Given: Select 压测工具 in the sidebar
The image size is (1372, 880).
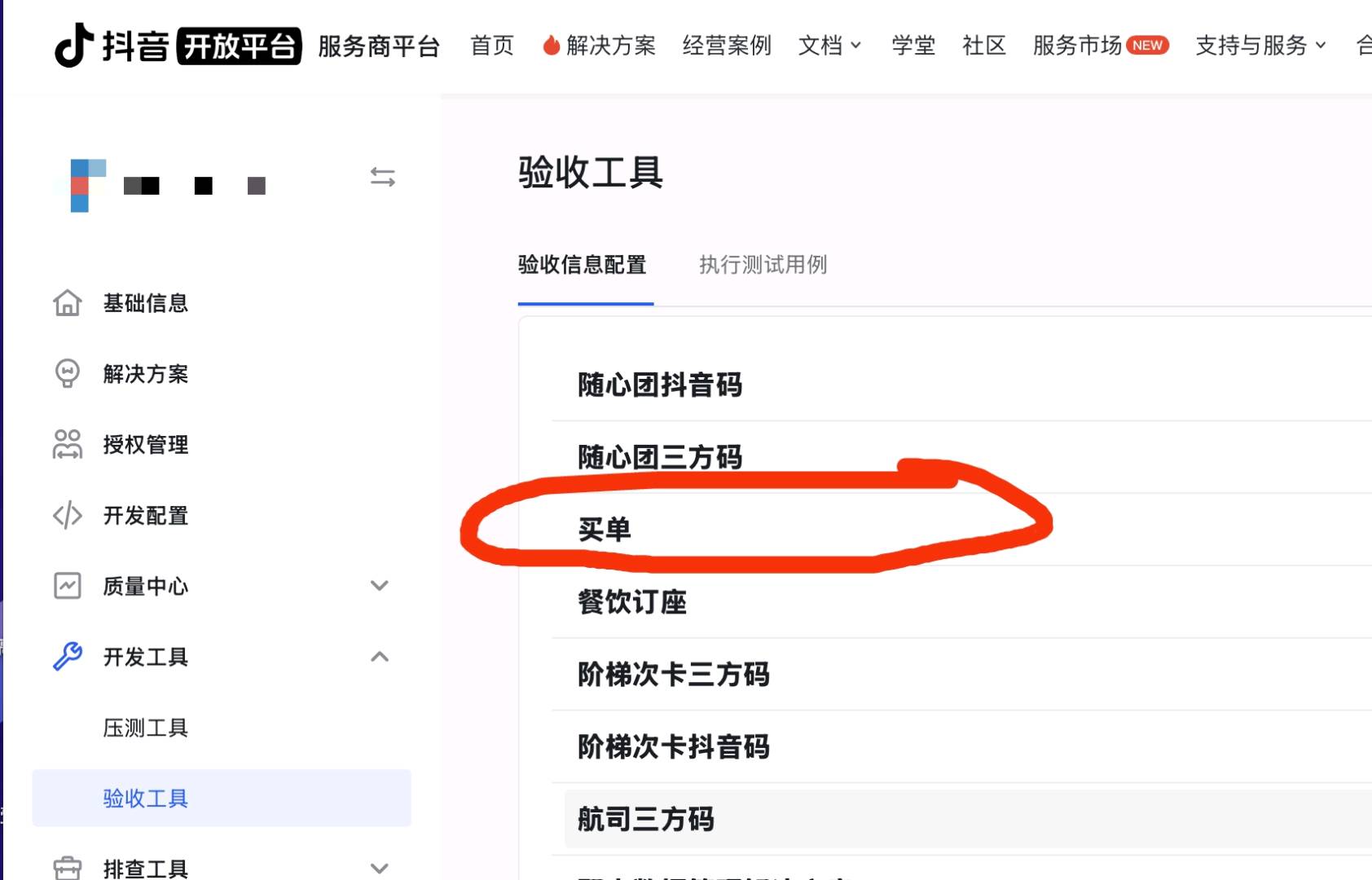Looking at the screenshot, I should tap(146, 728).
